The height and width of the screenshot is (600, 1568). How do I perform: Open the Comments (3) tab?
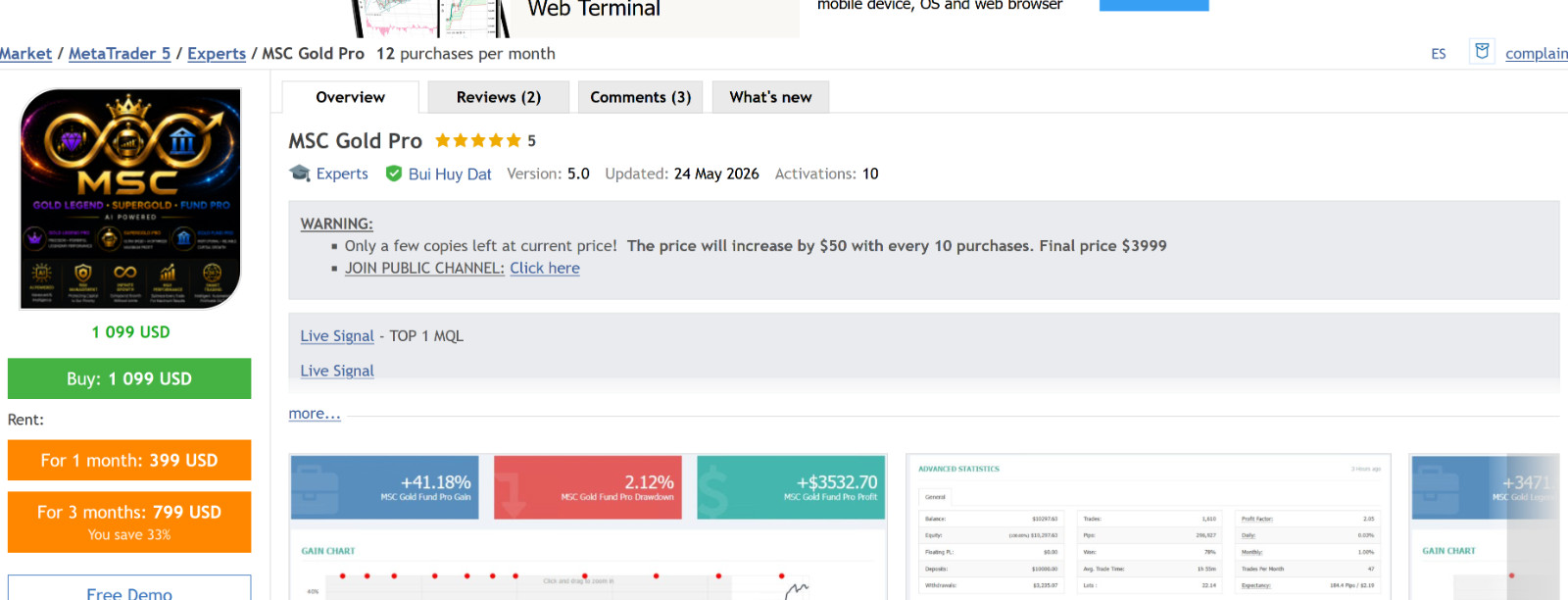pyautogui.click(x=641, y=97)
